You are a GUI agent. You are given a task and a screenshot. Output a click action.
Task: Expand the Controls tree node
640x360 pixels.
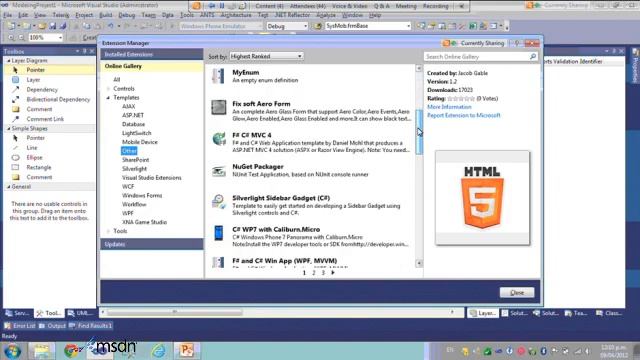(x=109, y=89)
